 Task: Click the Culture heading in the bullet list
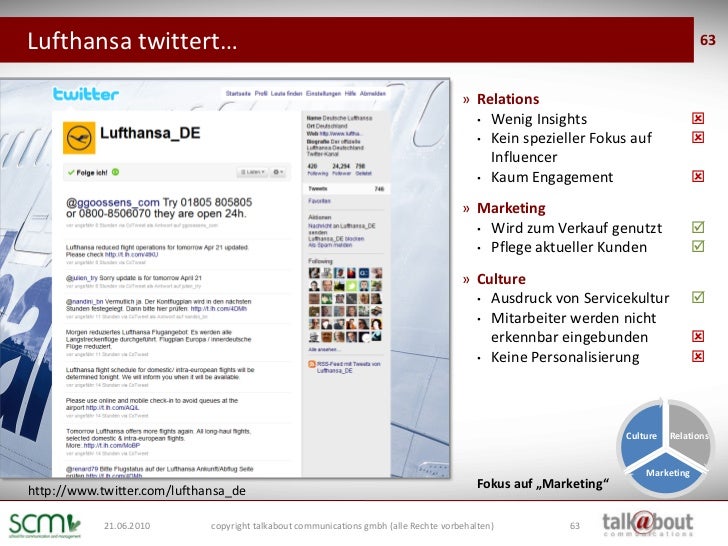point(501,279)
